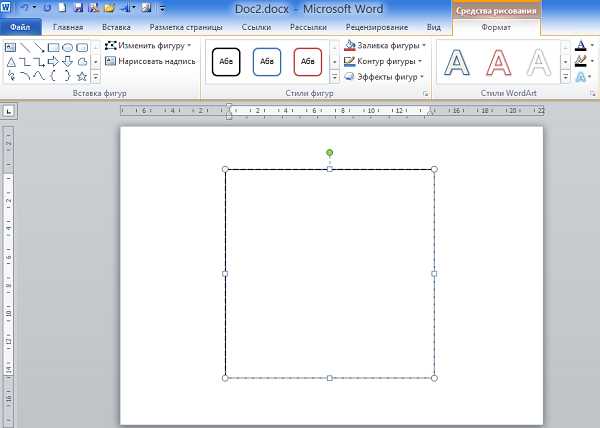This screenshot has height=428, width=600.
Task: Click the green rotation handle of shape
Action: click(x=329, y=153)
